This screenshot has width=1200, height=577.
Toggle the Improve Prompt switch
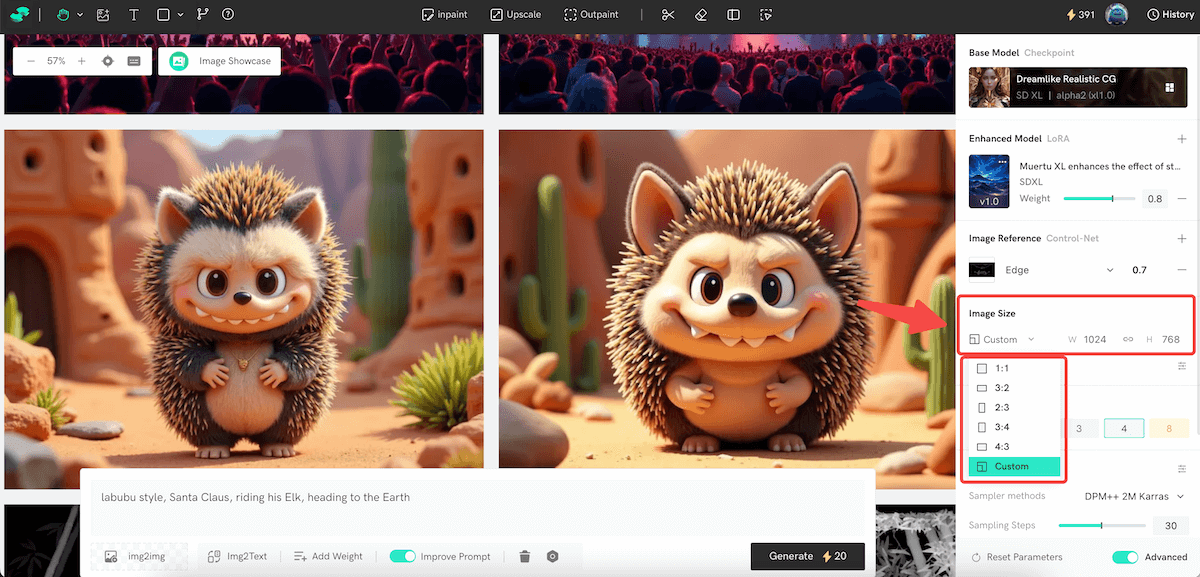pyautogui.click(x=403, y=556)
